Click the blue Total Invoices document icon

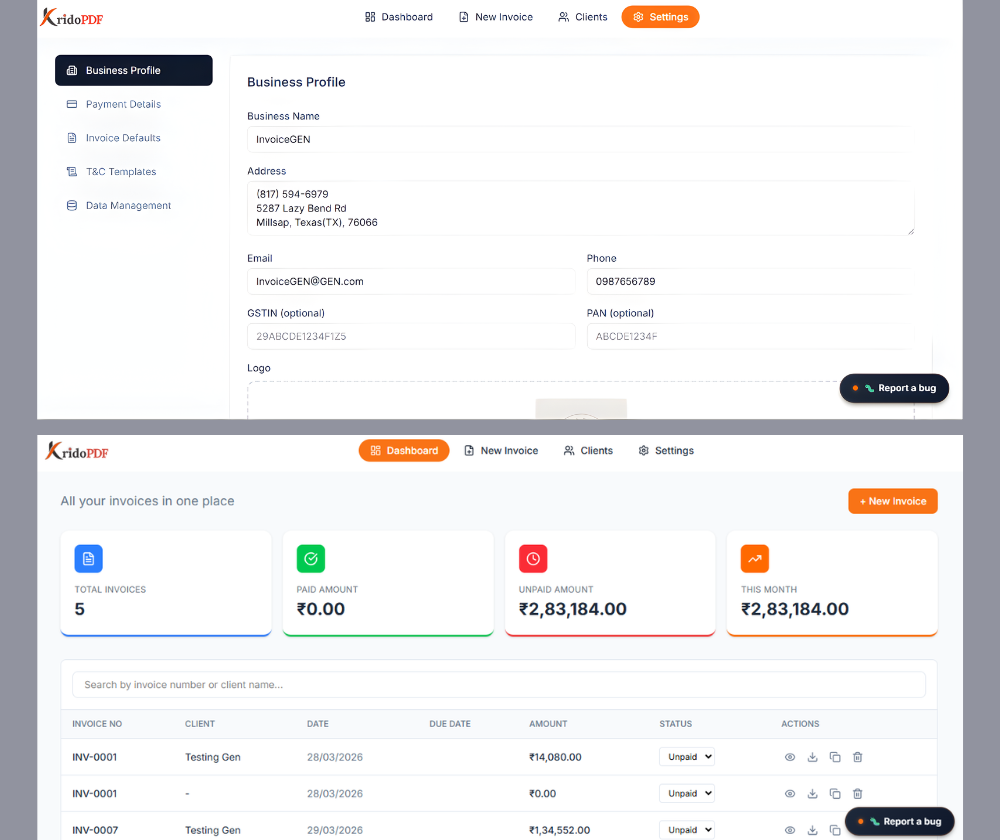[89, 559]
